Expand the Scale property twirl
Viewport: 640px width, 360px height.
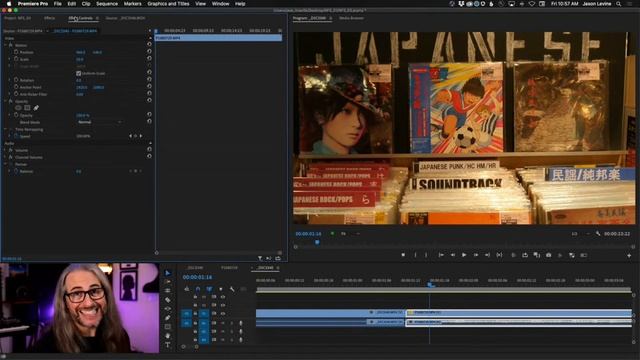pyautogui.click(x=10, y=59)
